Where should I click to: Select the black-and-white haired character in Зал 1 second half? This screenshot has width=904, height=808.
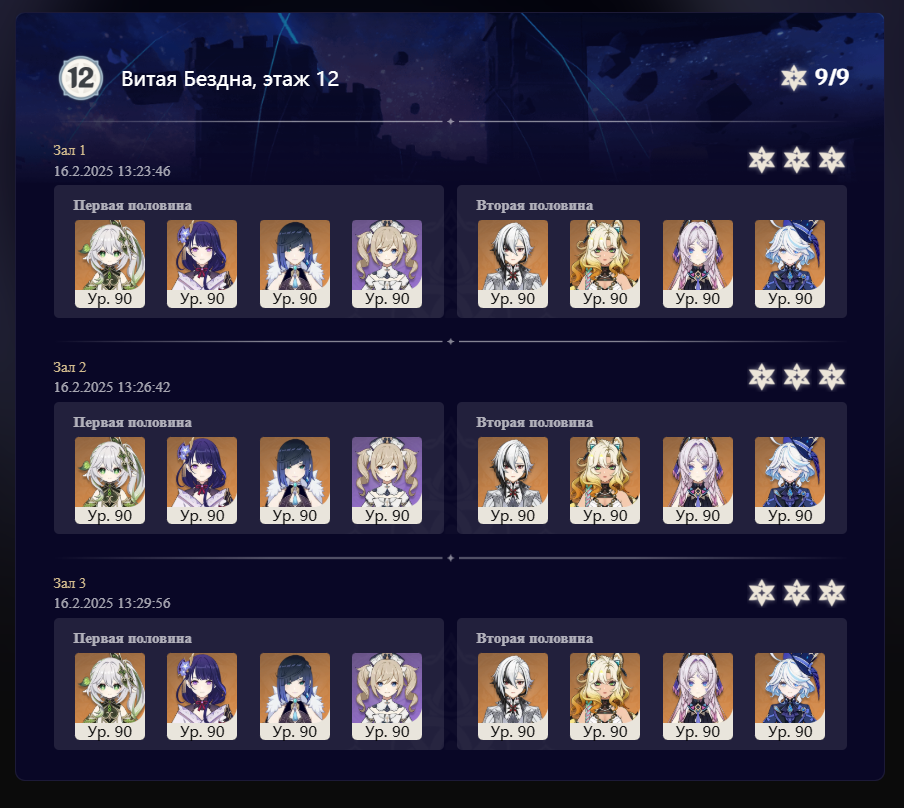click(513, 264)
